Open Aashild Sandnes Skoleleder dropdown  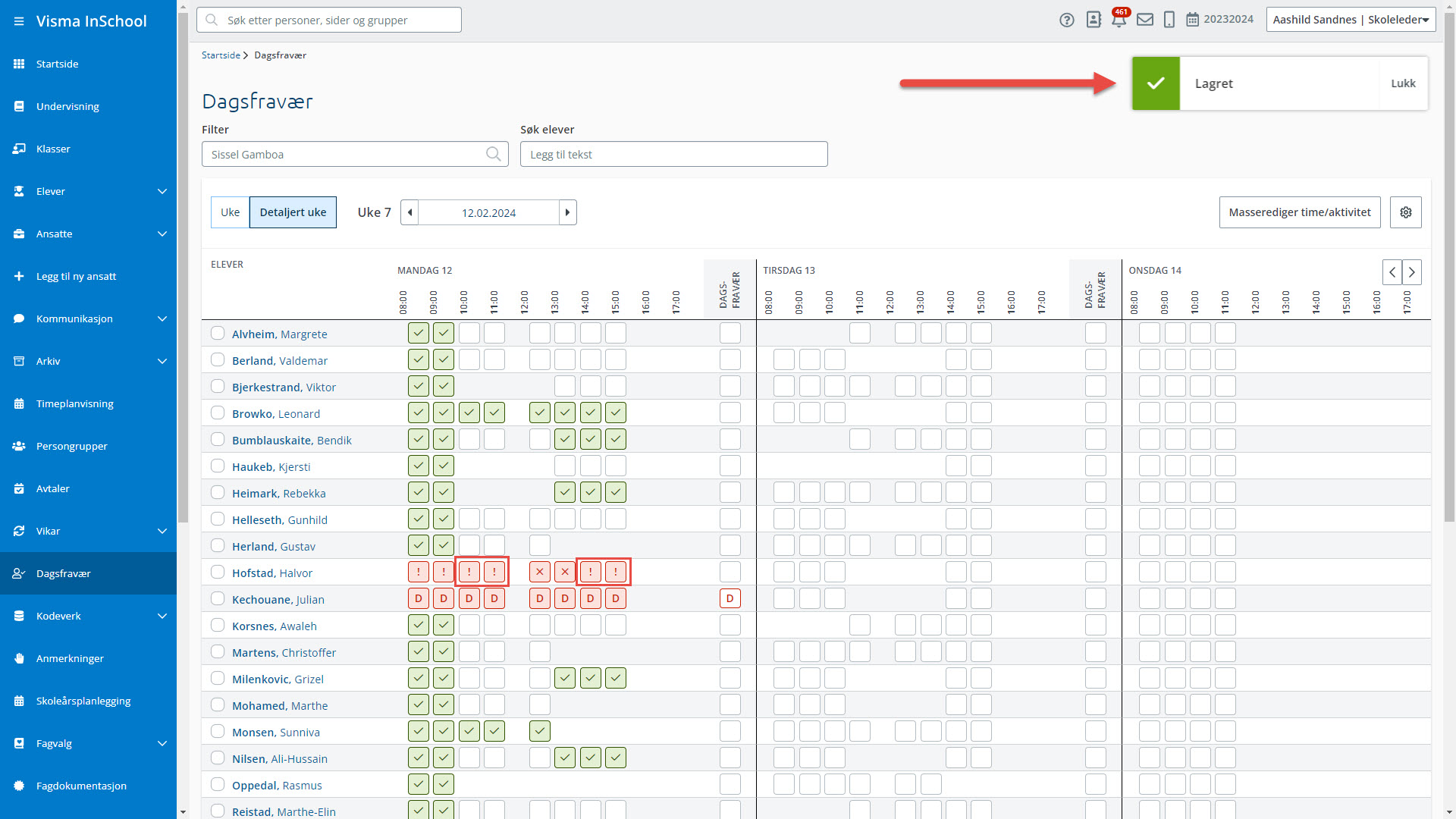pos(1351,20)
